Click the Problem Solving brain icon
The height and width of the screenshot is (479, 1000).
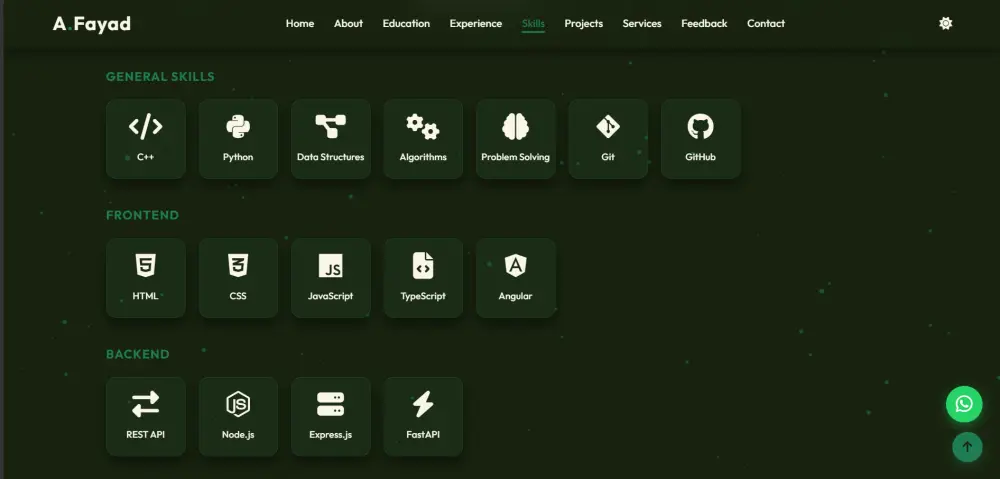pyautogui.click(x=515, y=127)
